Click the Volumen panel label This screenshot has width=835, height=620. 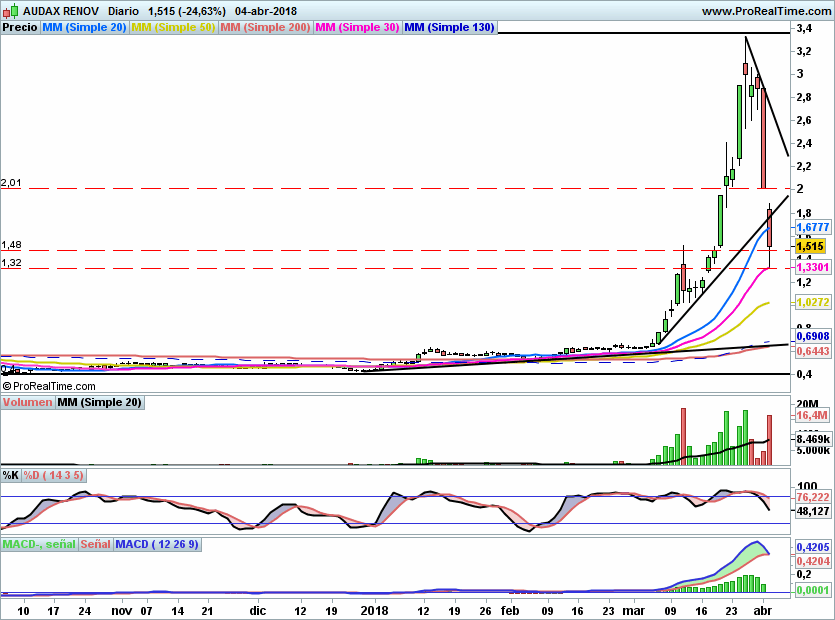pyautogui.click(x=27, y=403)
